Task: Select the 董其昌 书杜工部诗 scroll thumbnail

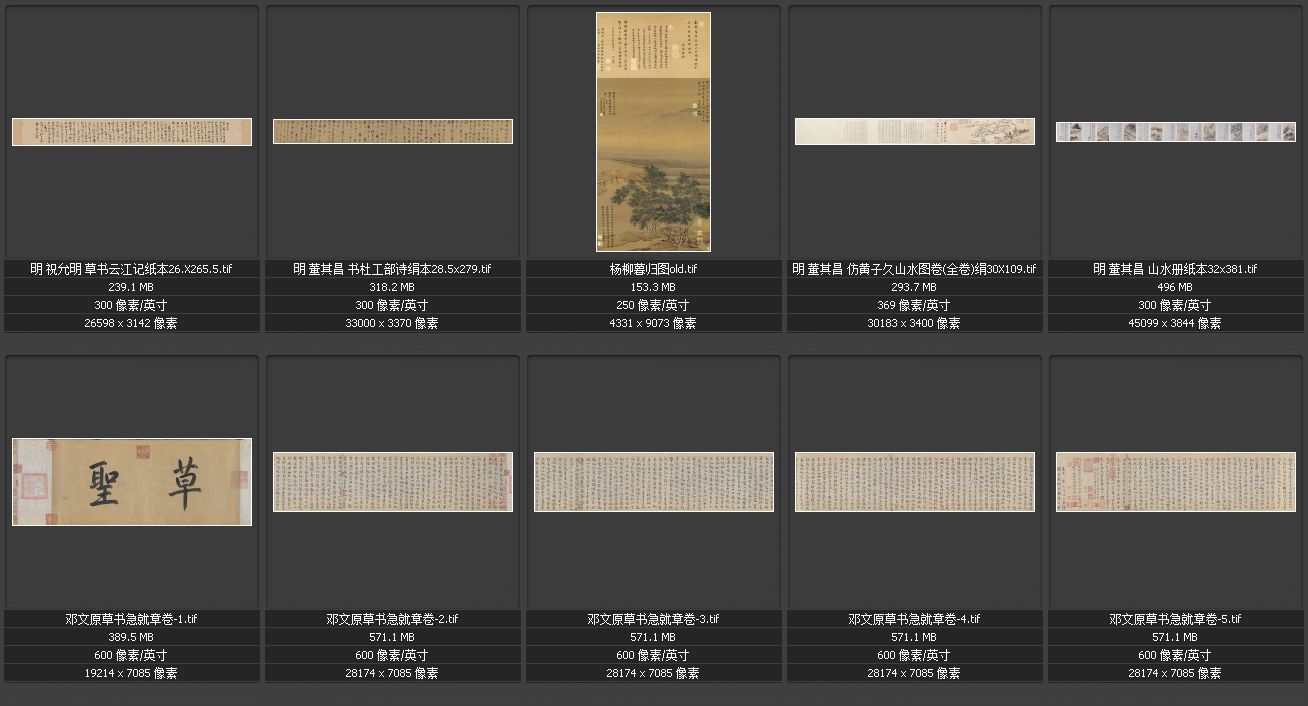Action: point(393,132)
